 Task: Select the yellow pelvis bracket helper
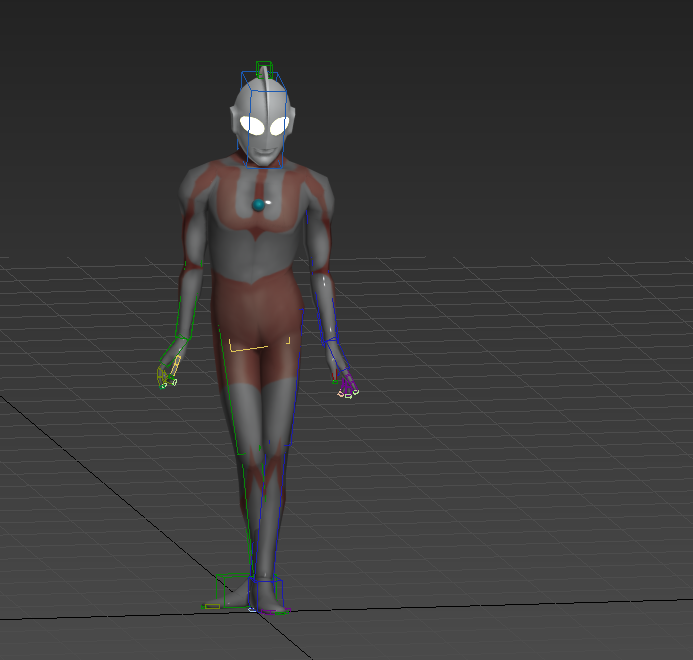click(259, 344)
